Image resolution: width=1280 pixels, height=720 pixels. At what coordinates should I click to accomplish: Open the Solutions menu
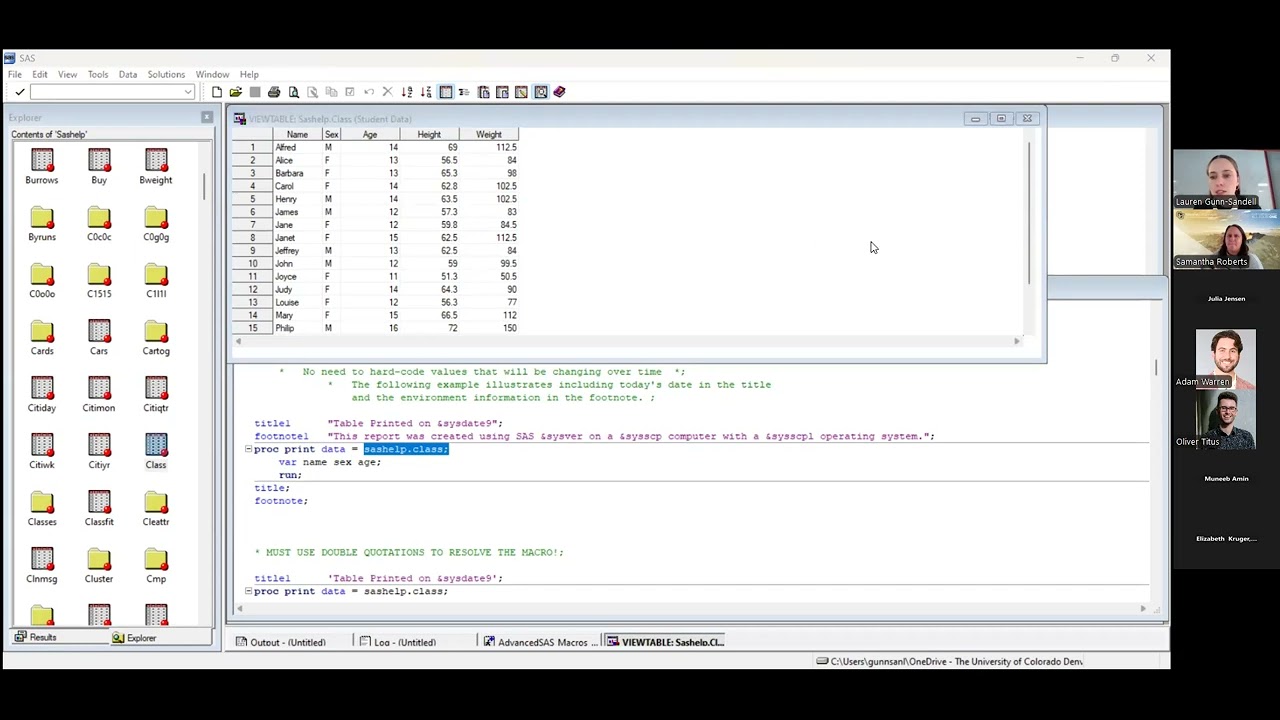pos(166,74)
